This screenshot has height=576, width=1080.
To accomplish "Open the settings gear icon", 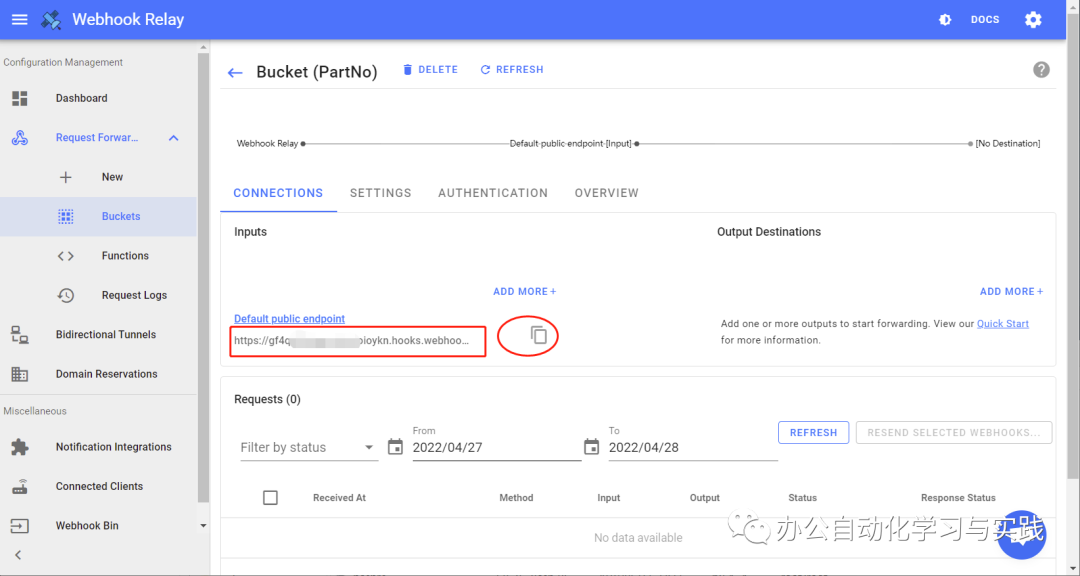I will coord(1033,19).
